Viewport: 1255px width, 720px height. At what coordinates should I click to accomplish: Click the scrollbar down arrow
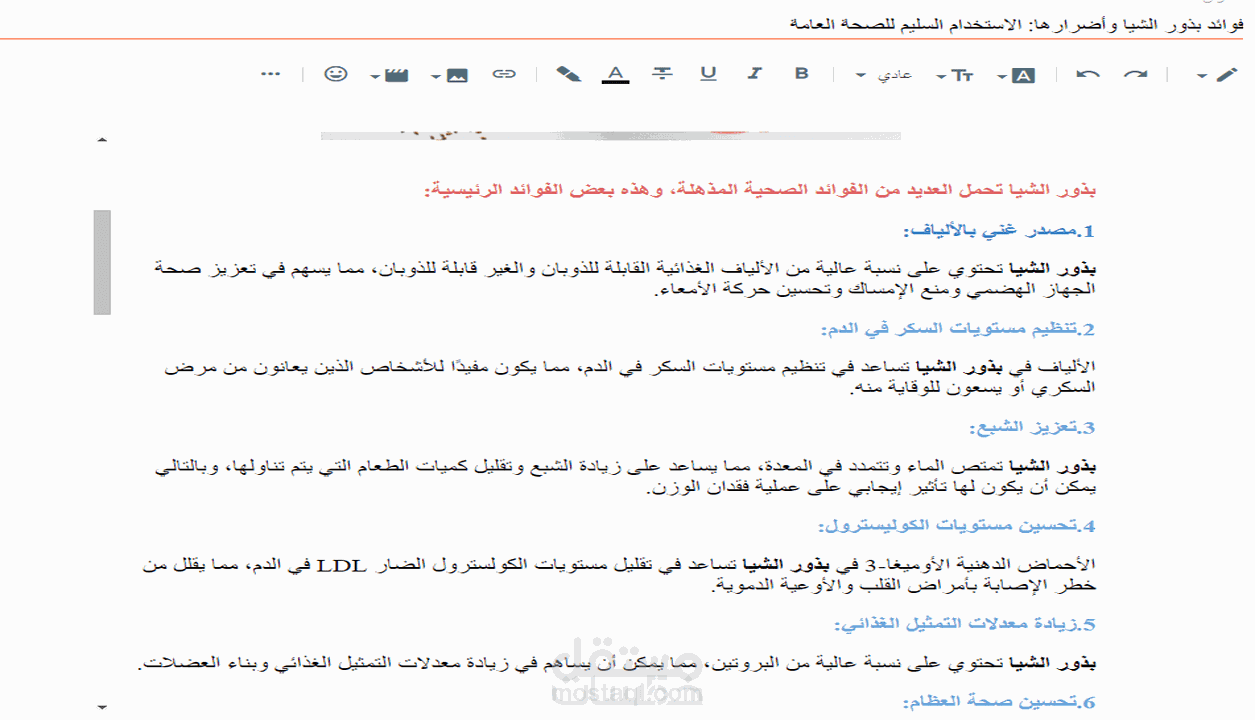click(101, 707)
